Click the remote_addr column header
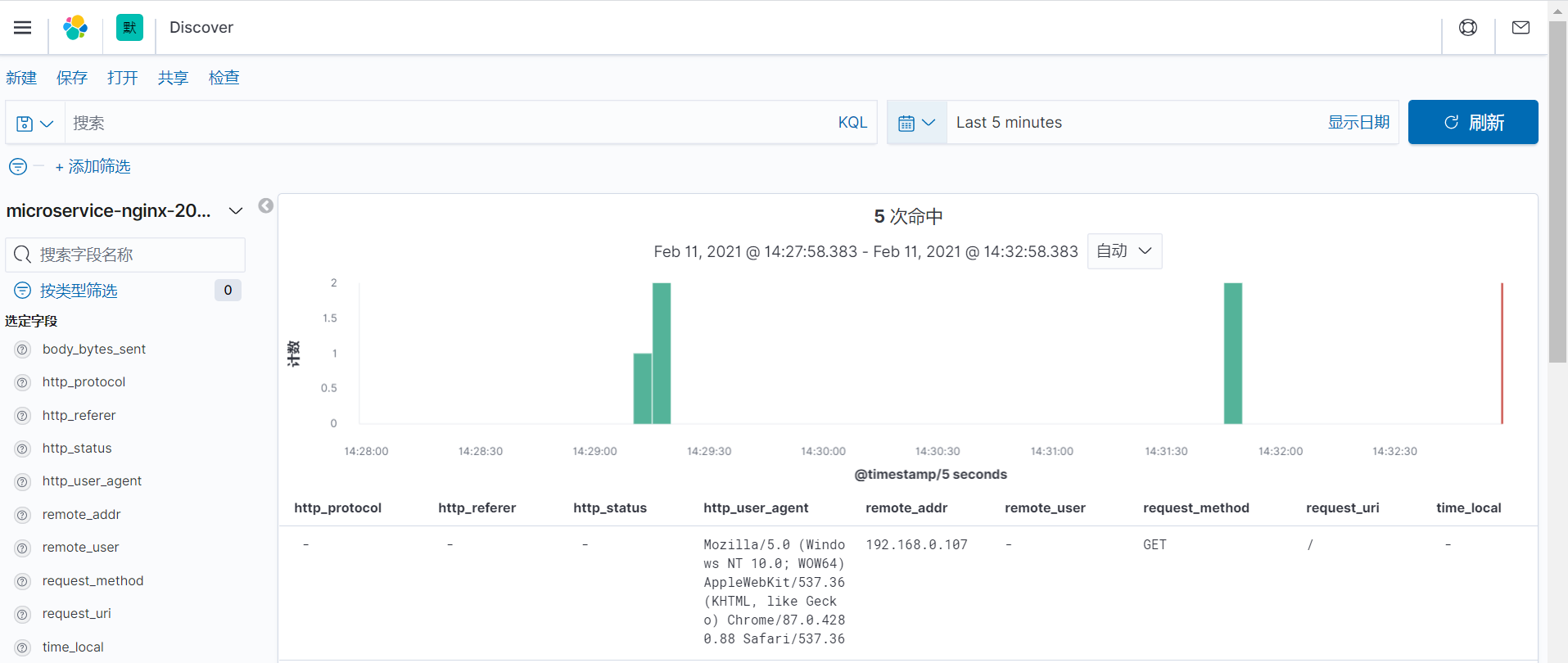Image resolution: width=1568 pixels, height=663 pixels. 906,508
